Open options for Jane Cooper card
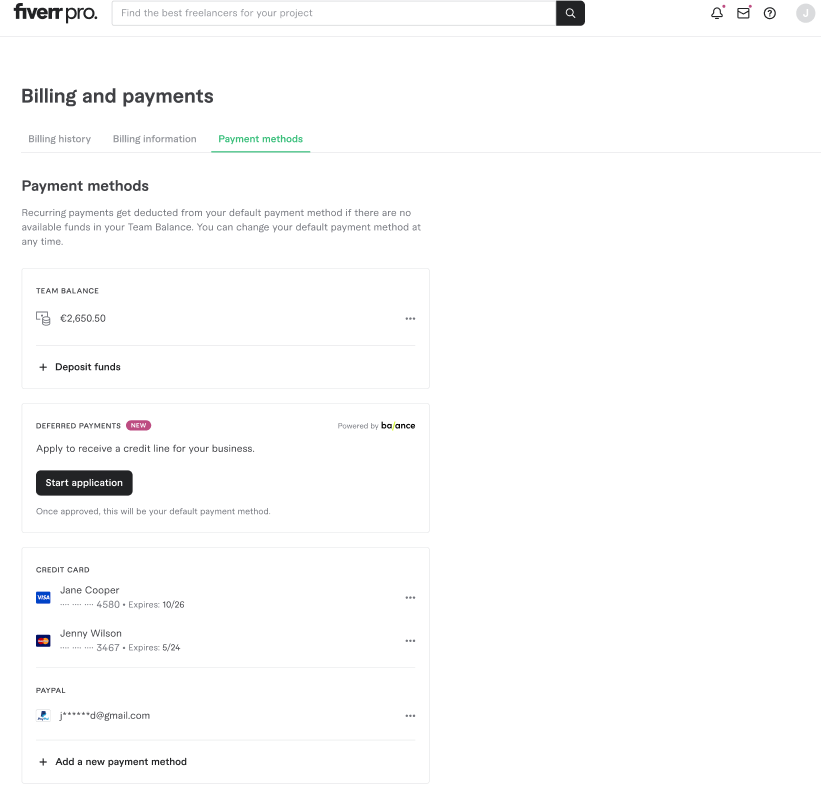This screenshot has width=821, height=786. 410,598
